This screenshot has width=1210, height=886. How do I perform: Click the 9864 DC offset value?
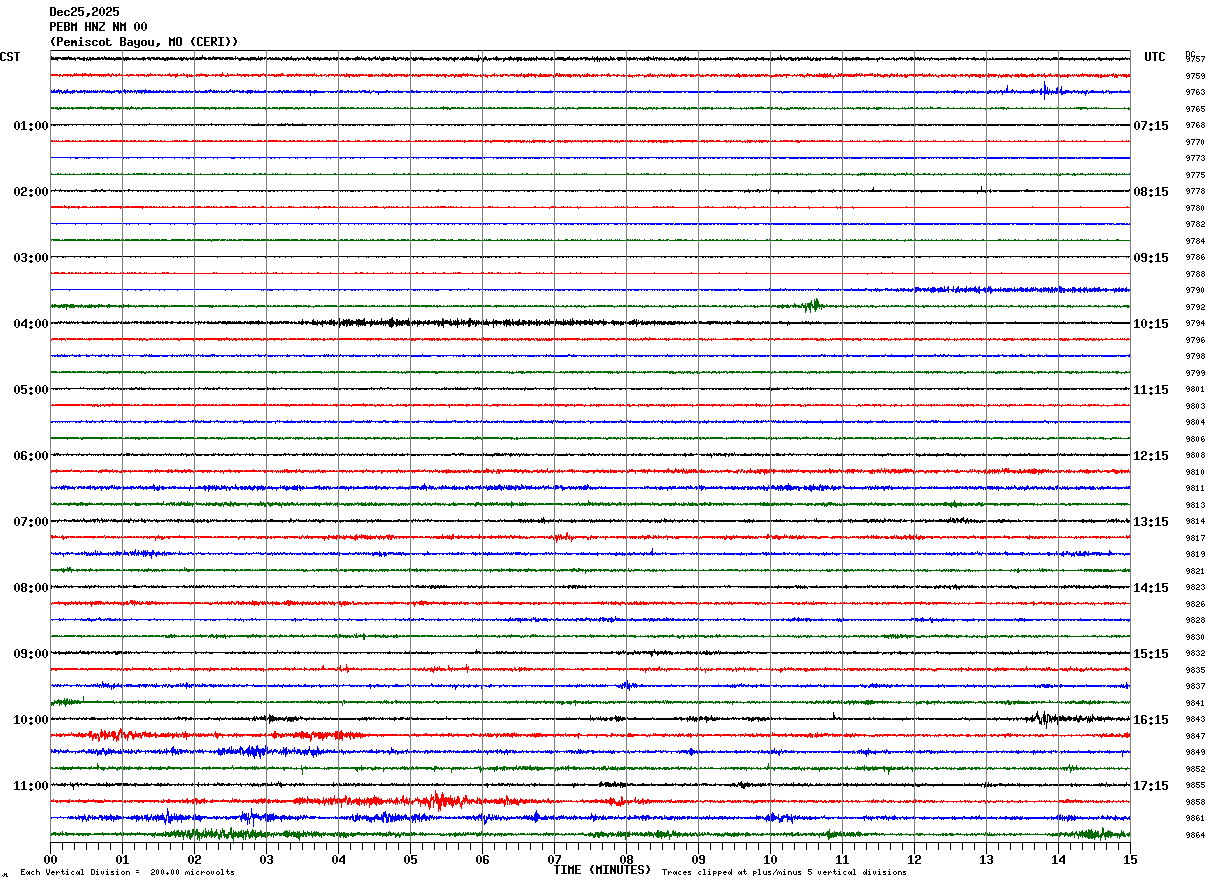(1195, 836)
